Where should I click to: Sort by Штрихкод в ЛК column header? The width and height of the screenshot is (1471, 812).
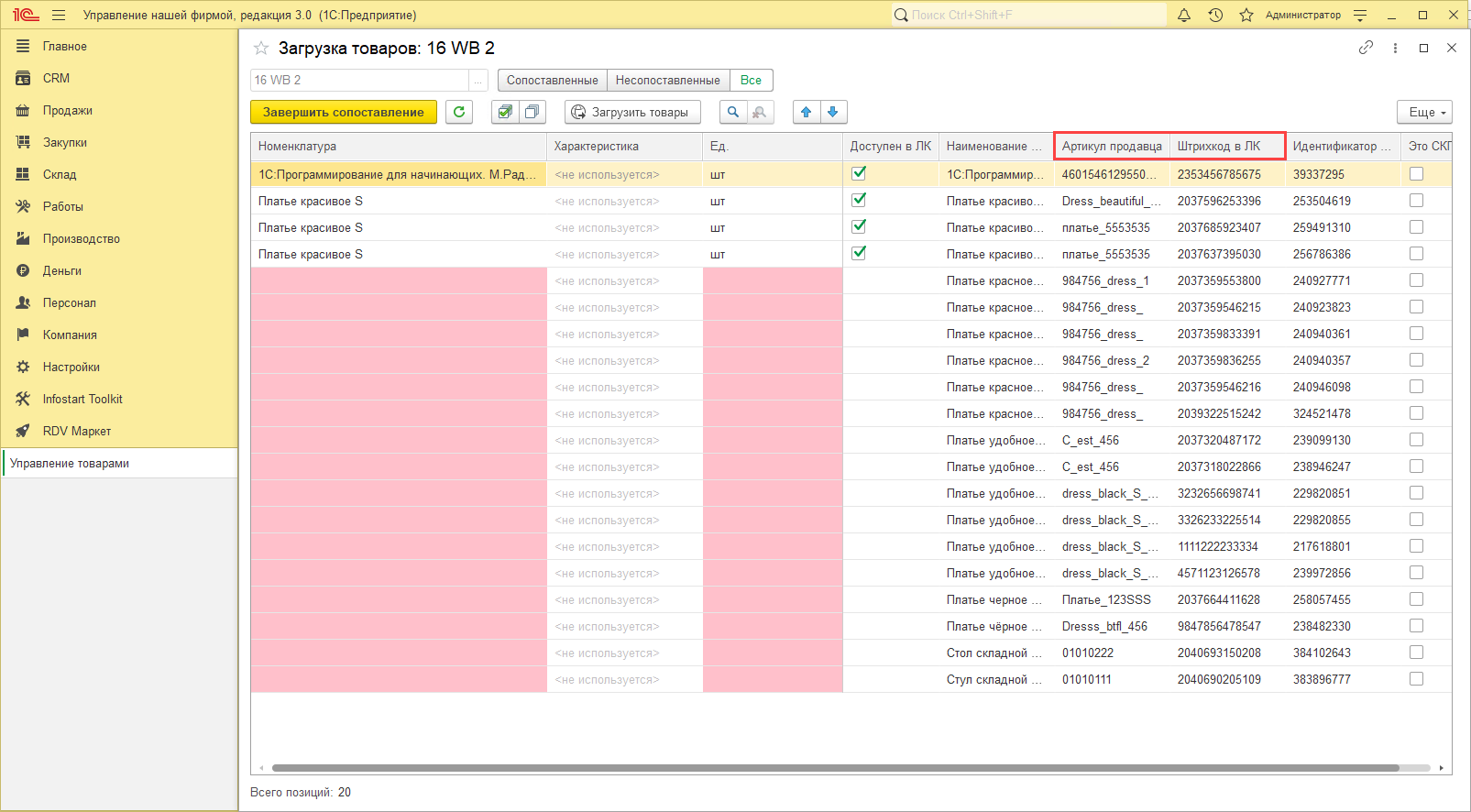tap(1227, 146)
